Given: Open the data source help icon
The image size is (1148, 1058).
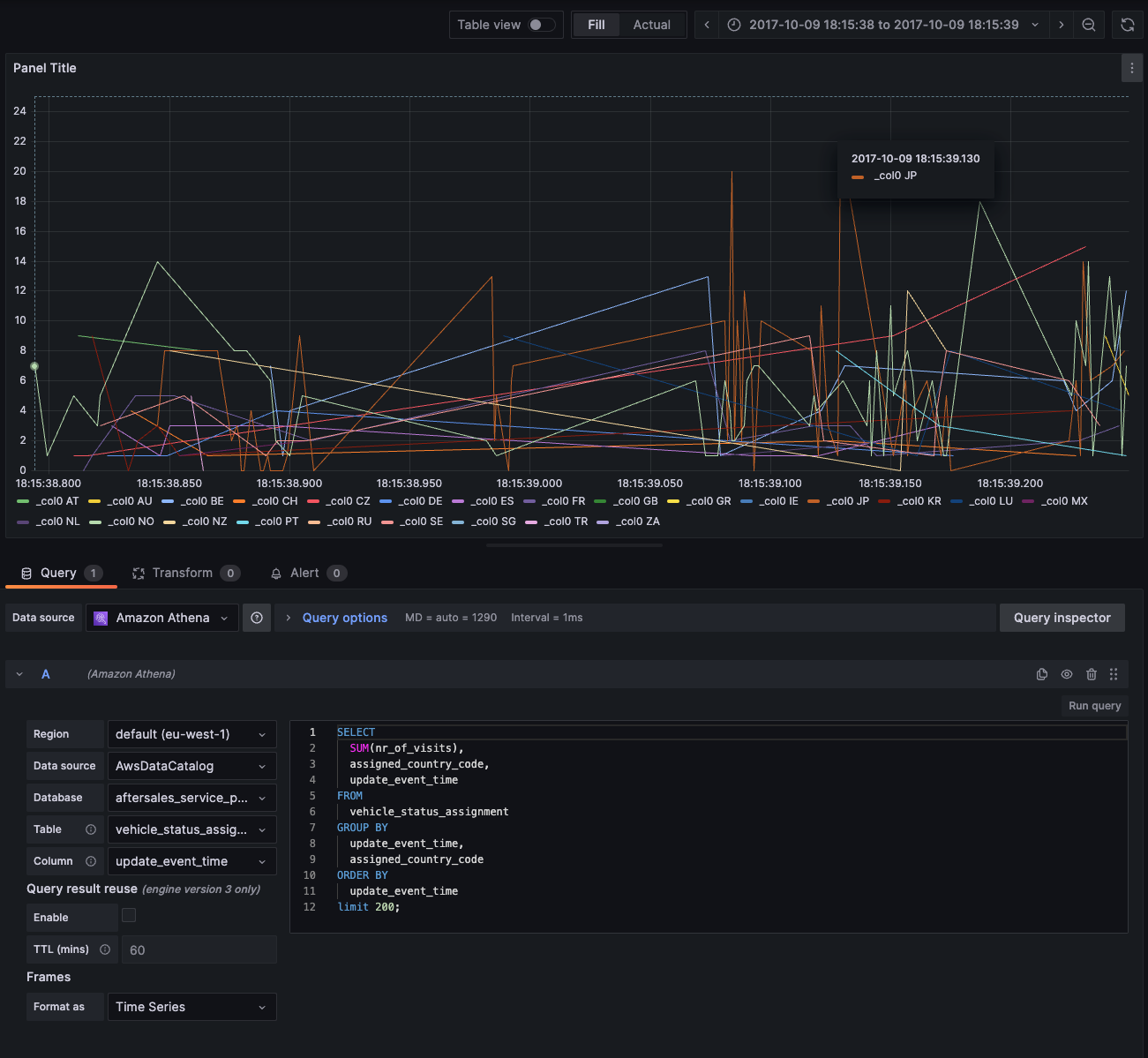Looking at the screenshot, I should click(257, 618).
